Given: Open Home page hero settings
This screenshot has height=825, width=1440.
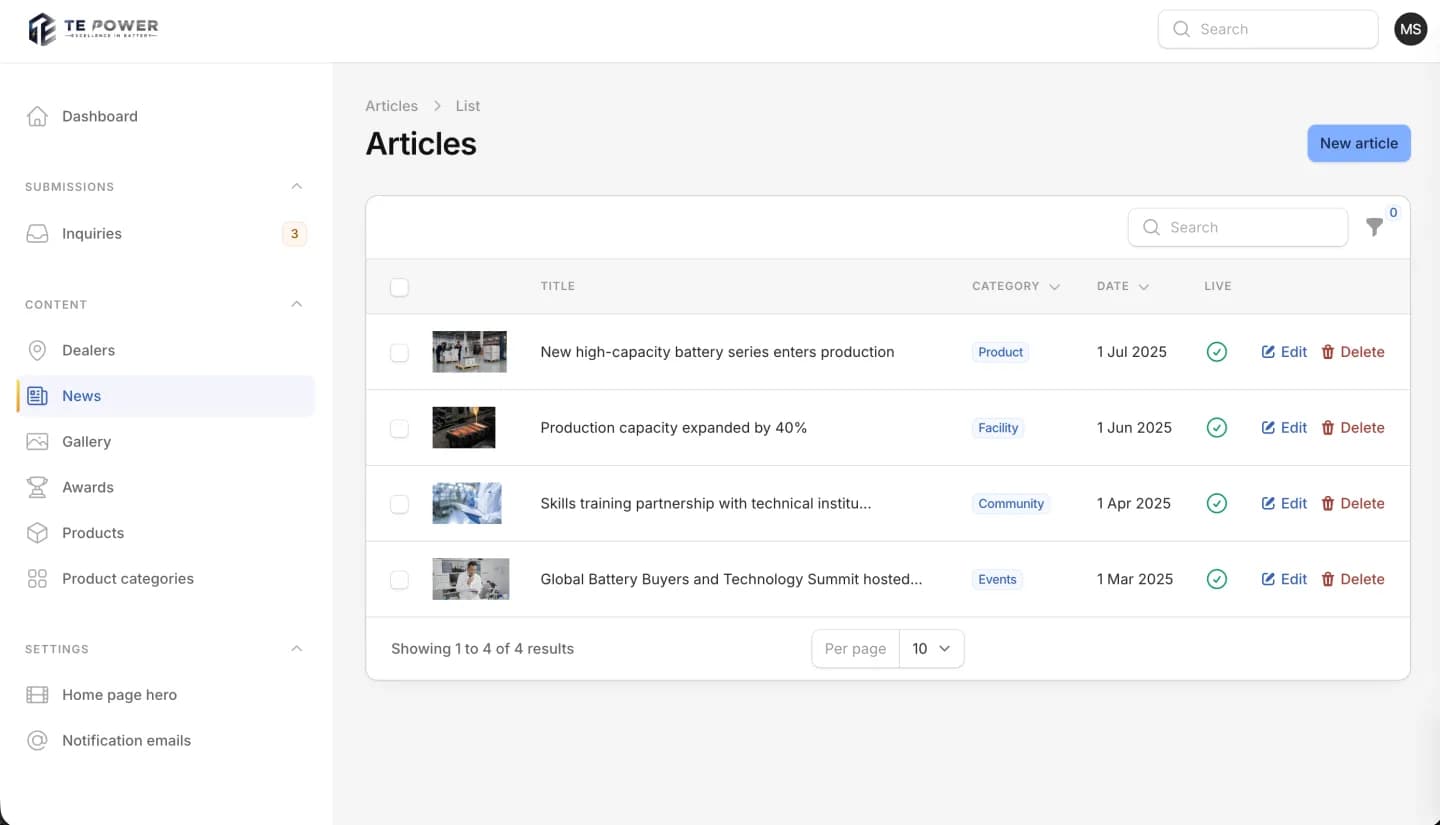Looking at the screenshot, I should pos(165,695).
